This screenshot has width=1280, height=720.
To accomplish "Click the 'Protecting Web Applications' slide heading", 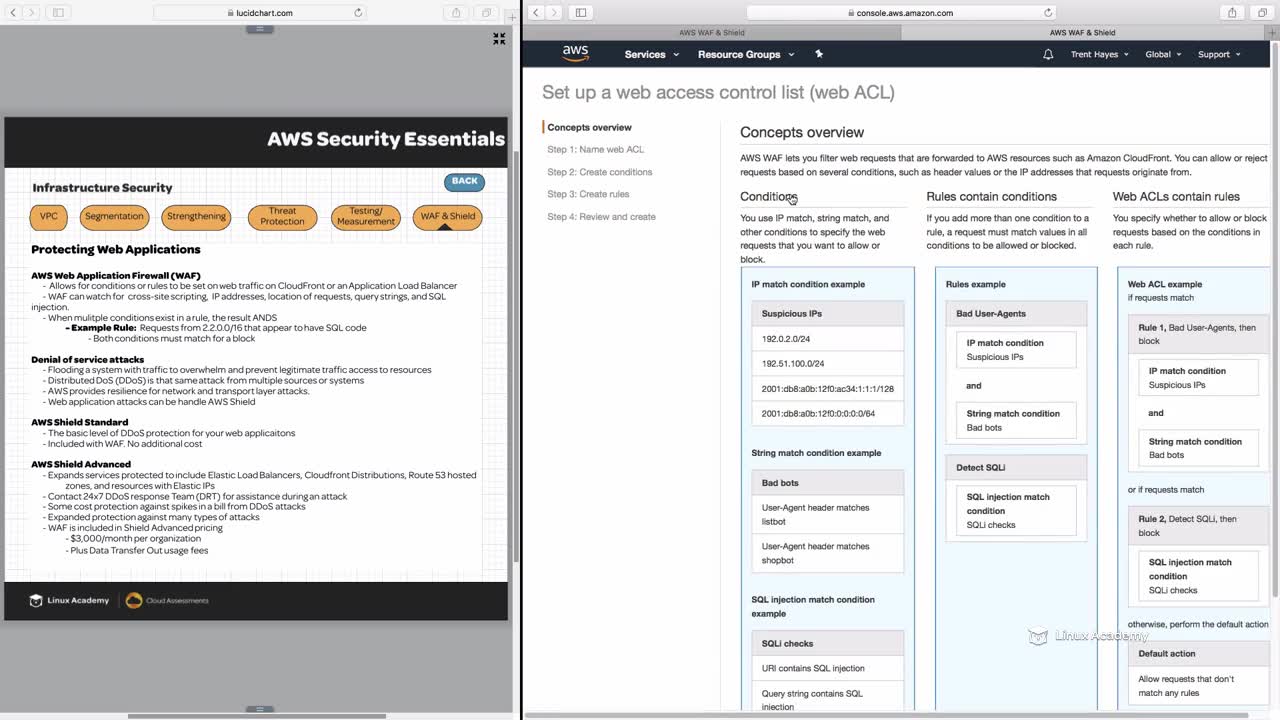I will point(116,250).
